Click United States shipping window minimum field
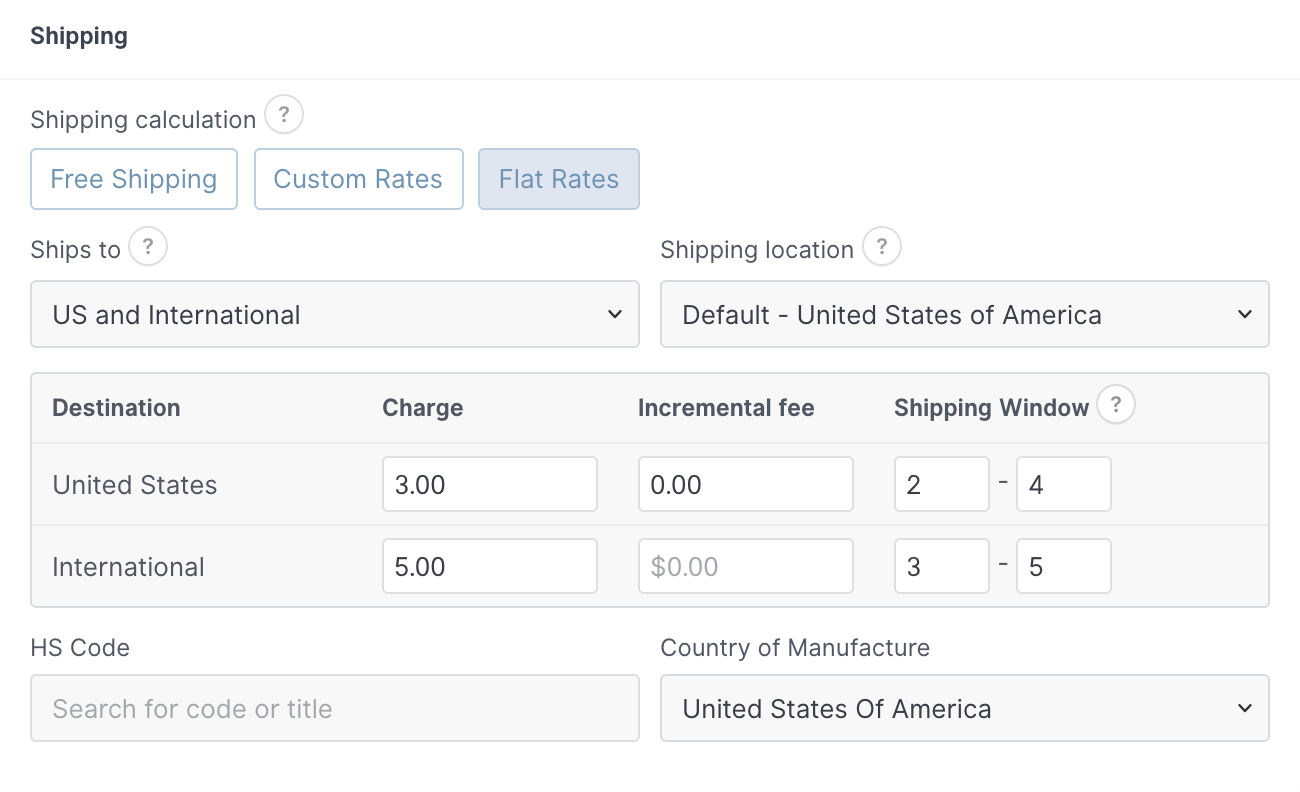 pos(942,485)
